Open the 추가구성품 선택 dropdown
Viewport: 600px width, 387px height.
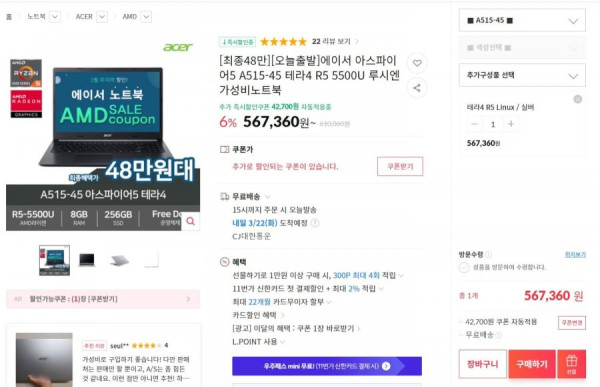click(x=522, y=75)
